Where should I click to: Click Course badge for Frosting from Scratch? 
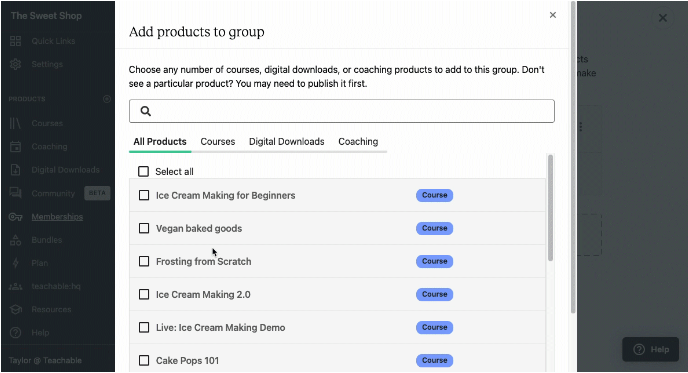pyautogui.click(x=434, y=262)
